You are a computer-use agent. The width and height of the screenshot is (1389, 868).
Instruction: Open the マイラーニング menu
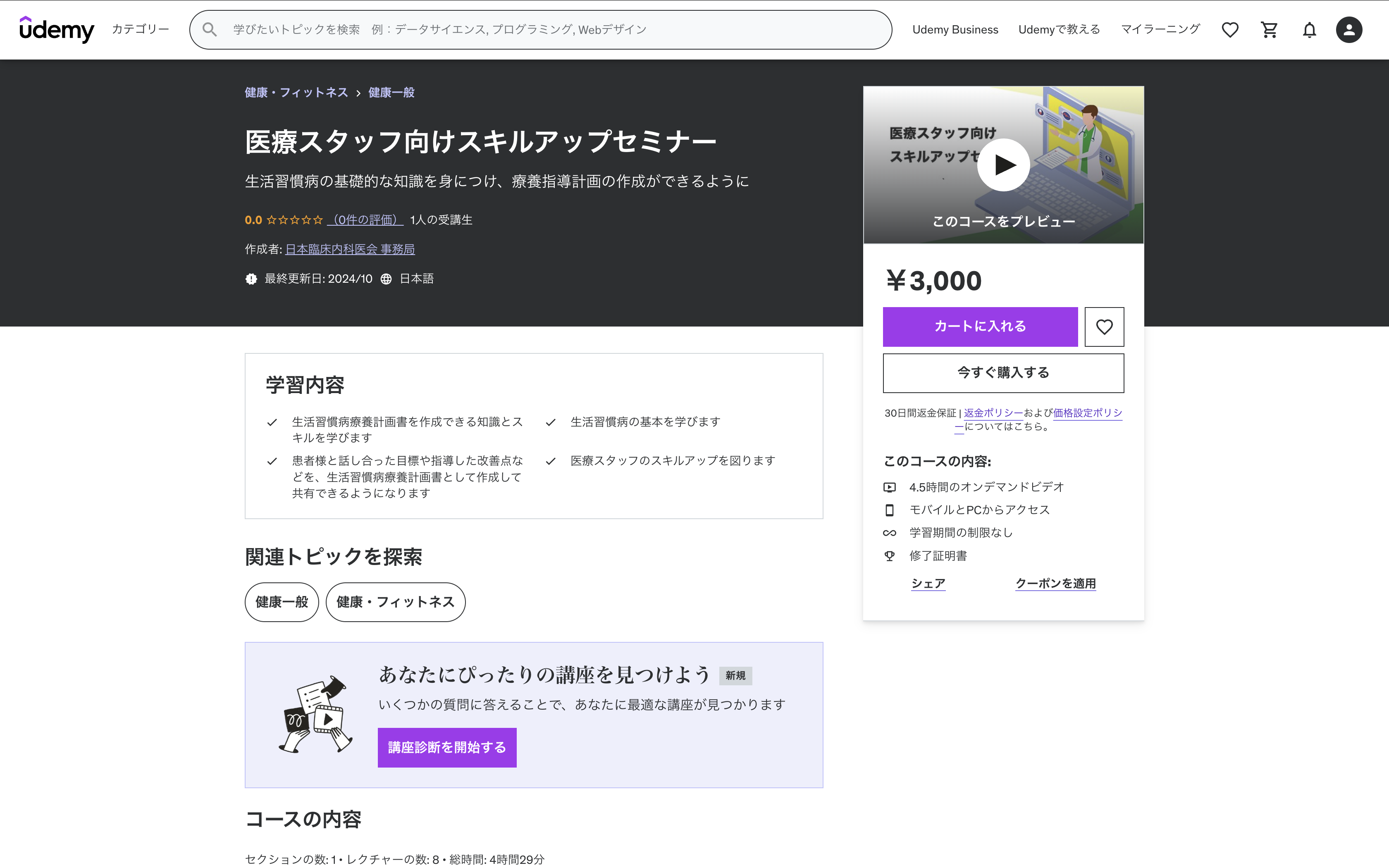[1160, 29]
